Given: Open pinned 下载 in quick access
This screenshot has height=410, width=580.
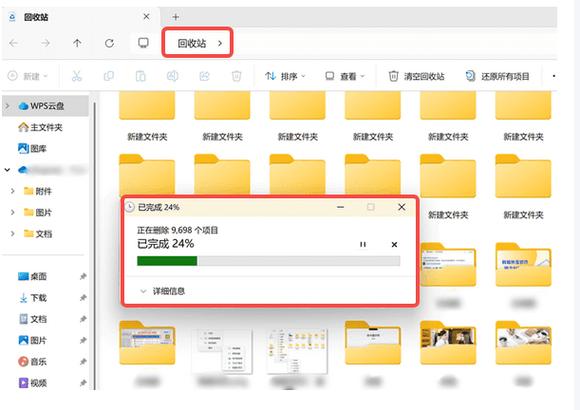Looking at the screenshot, I should (33, 298).
